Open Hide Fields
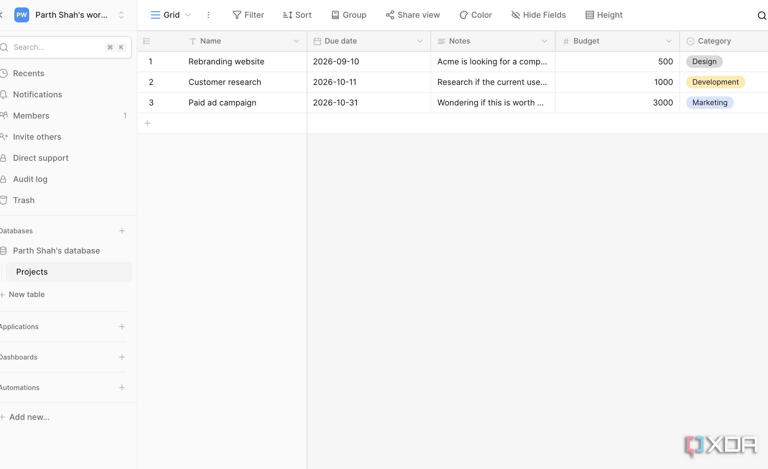 pyautogui.click(x=538, y=15)
